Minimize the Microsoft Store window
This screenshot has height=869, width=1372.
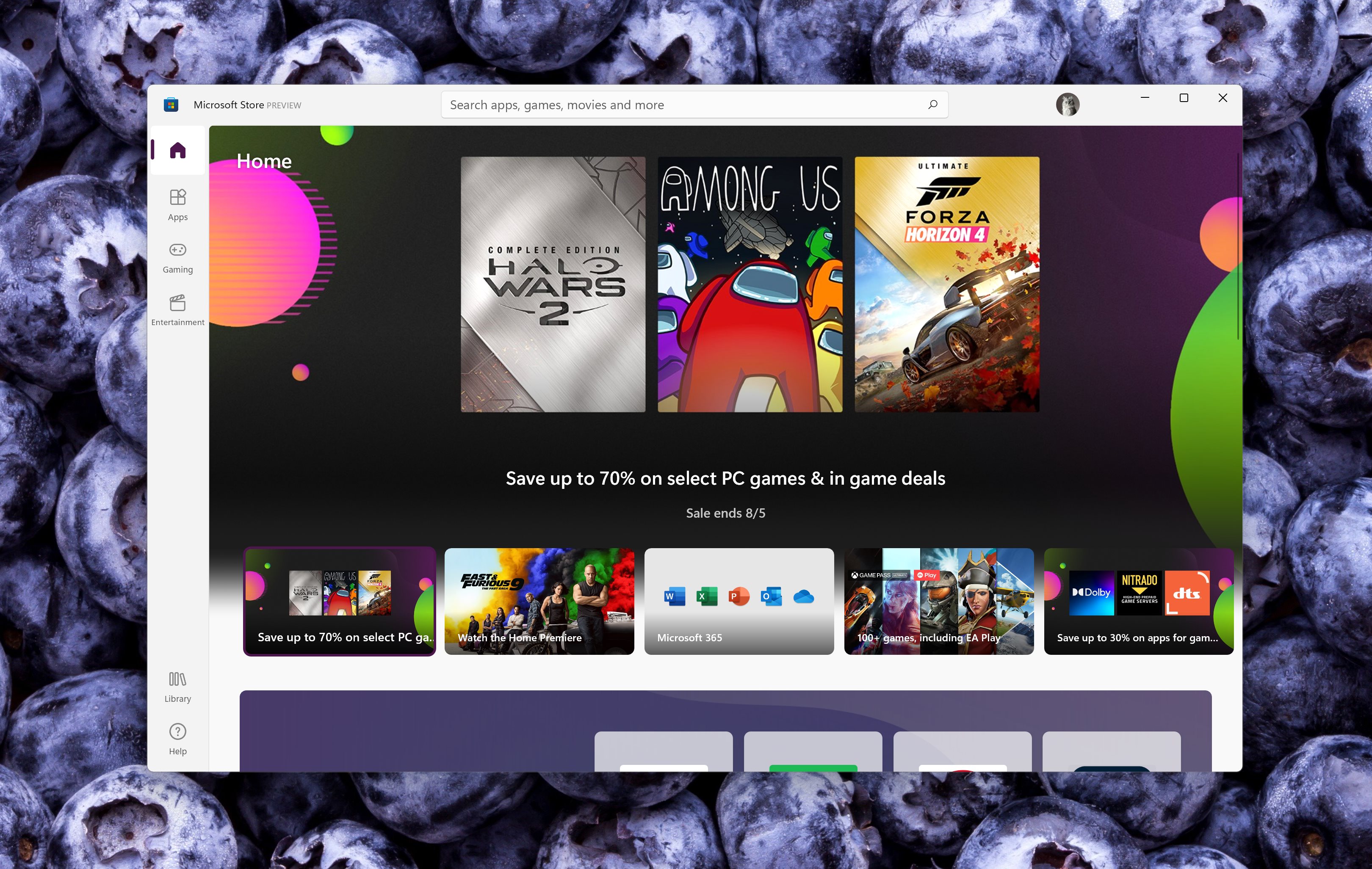pyautogui.click(x=1145, y=98)
